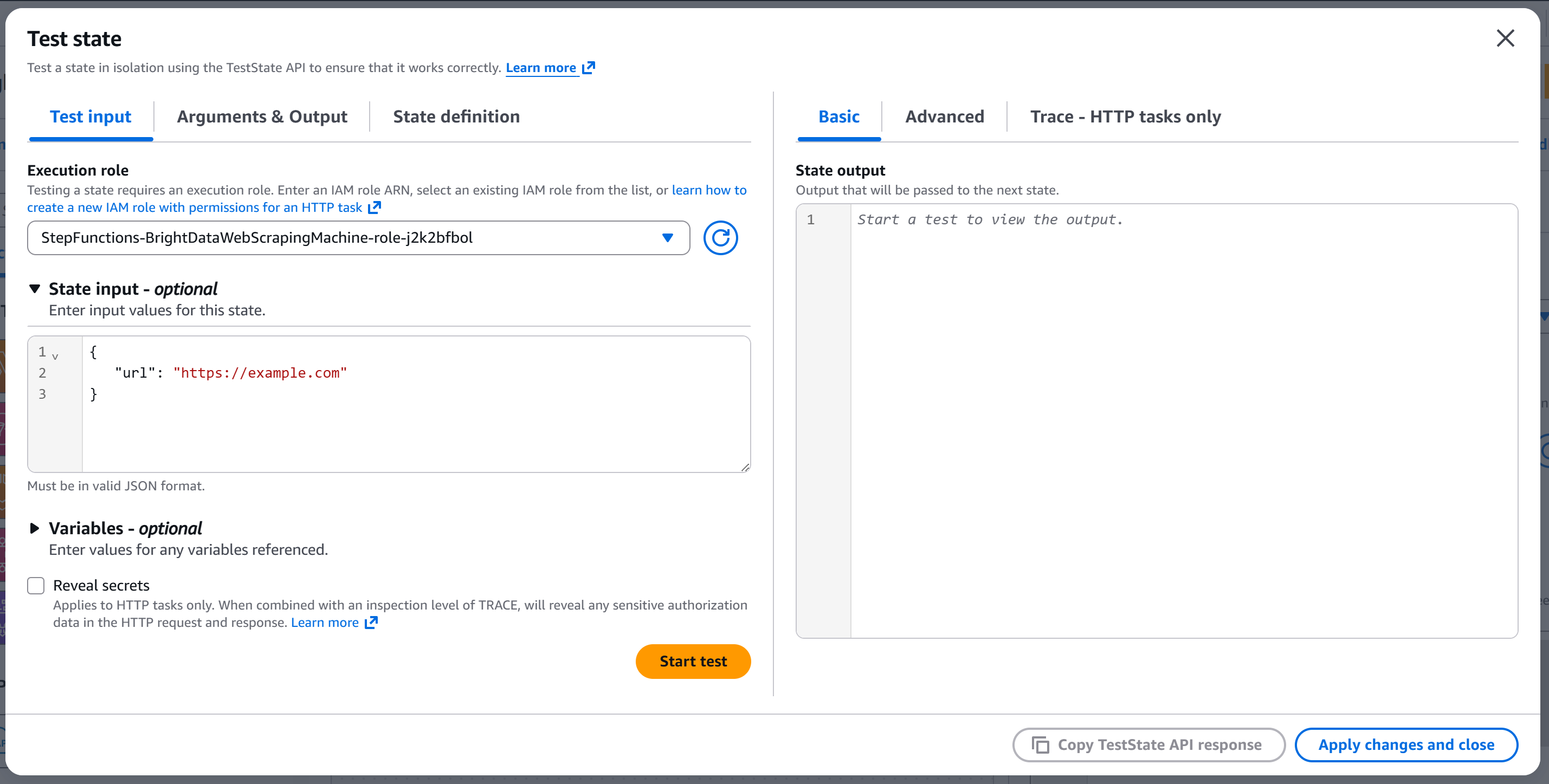Screen dimensions: 1549x784
Task: Enable the Reveal secrets checkbox
Action: (x=35, y=585)
